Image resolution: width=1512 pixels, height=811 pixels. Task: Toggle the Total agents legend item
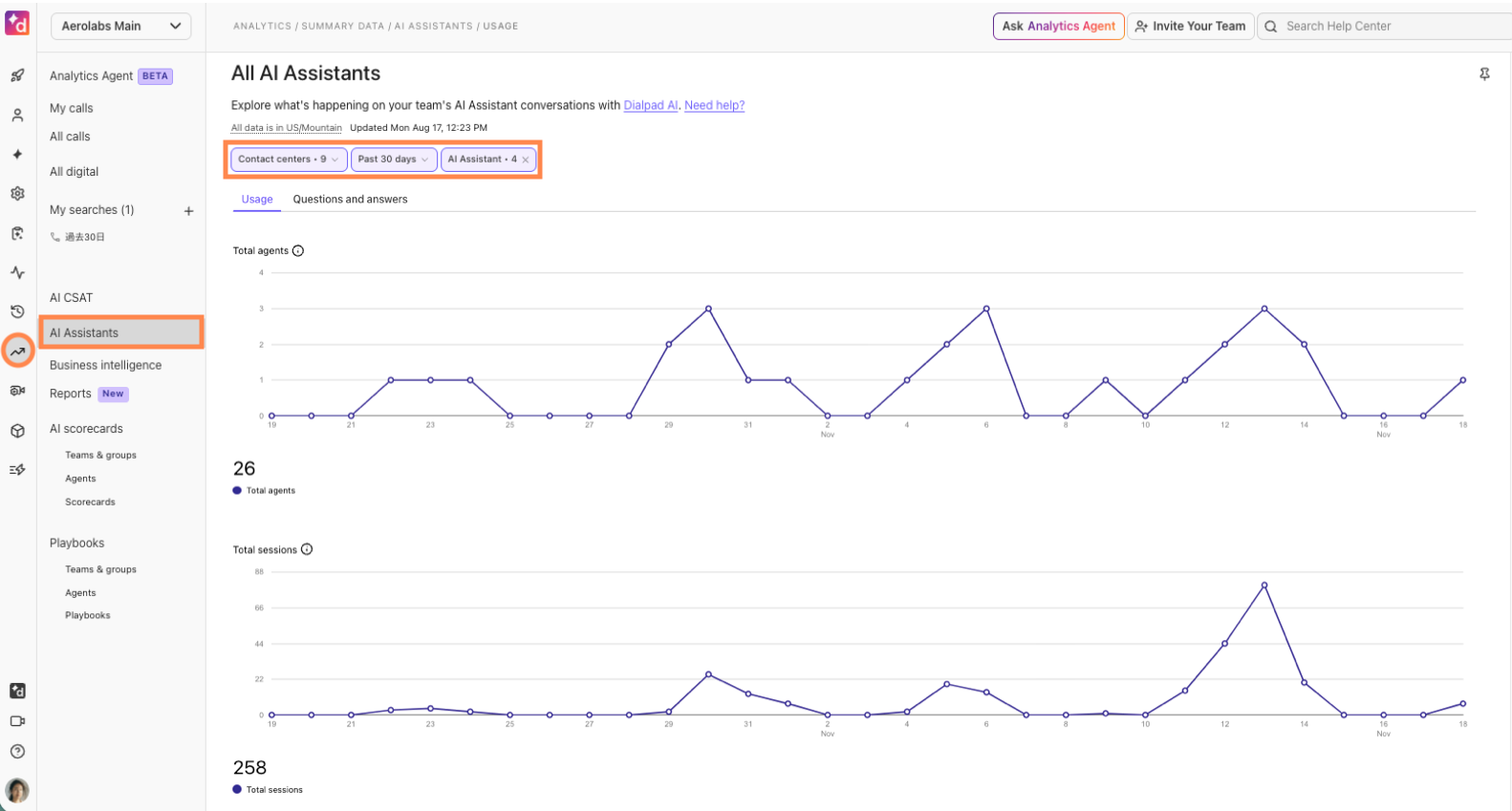pos(265,491)
